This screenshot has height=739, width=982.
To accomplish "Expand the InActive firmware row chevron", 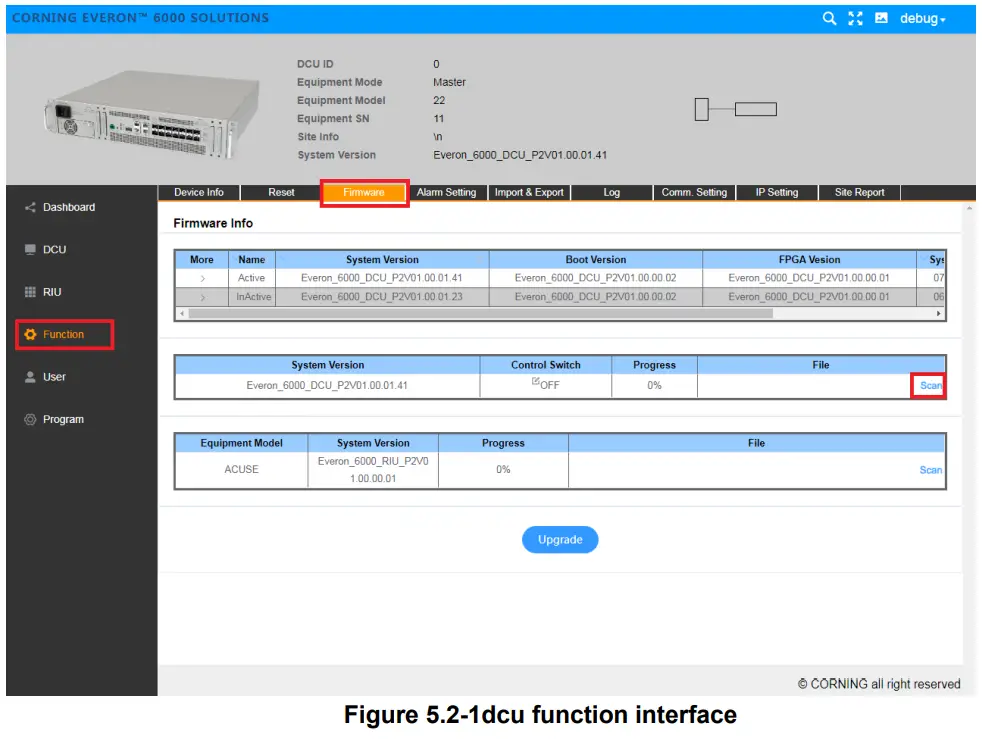I will tap(202, 297).
